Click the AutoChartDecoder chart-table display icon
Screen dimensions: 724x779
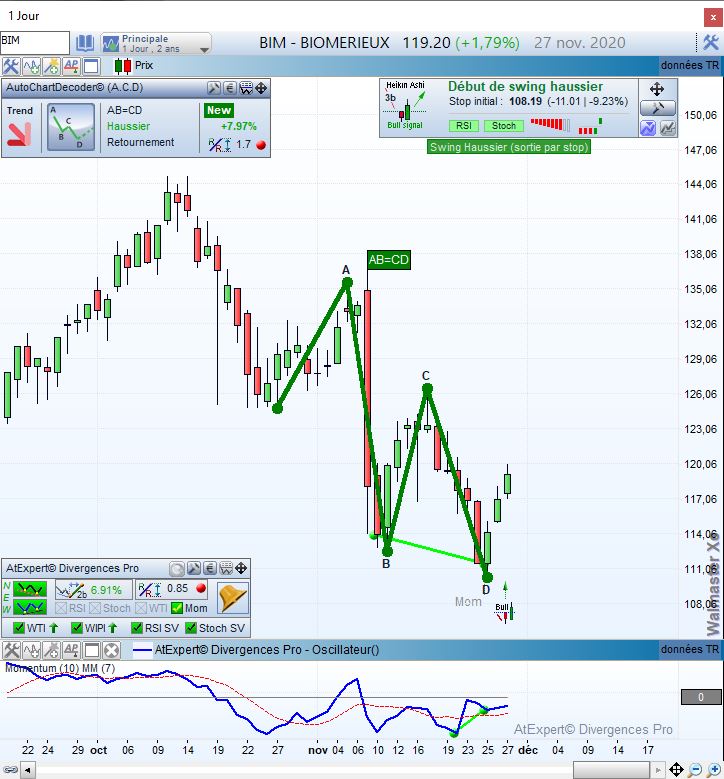(246, 88)
